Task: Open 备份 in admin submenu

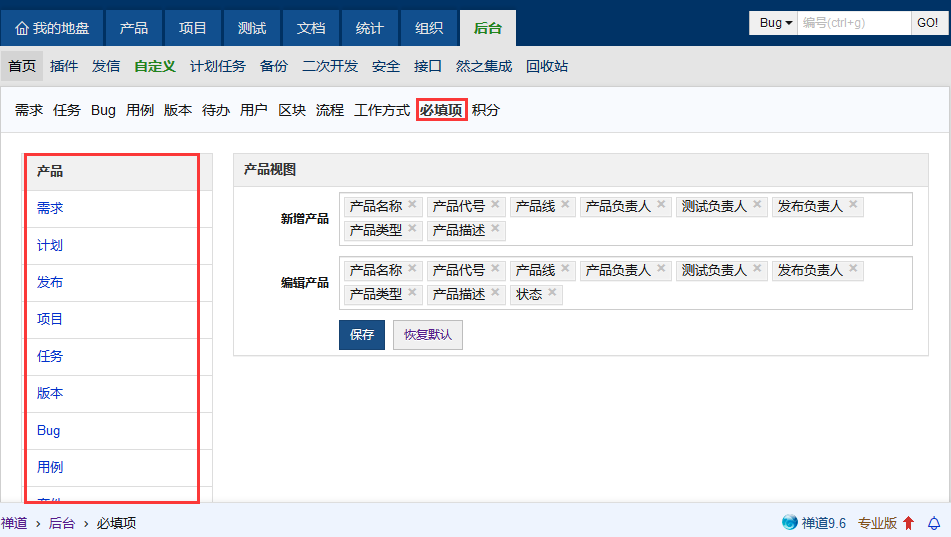Action: click(274, 66)
